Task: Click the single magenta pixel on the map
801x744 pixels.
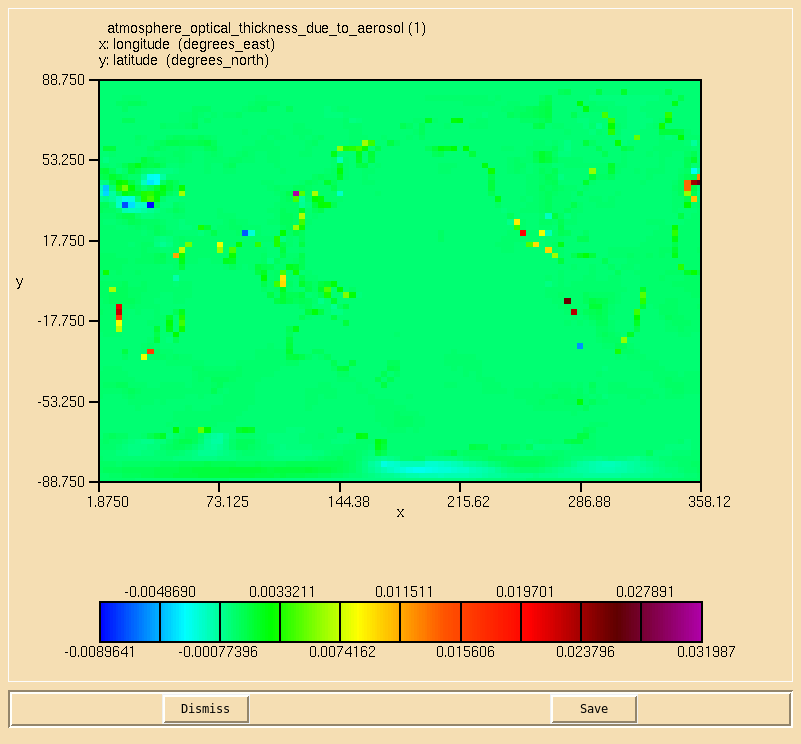Action: [x=296, y=194]
